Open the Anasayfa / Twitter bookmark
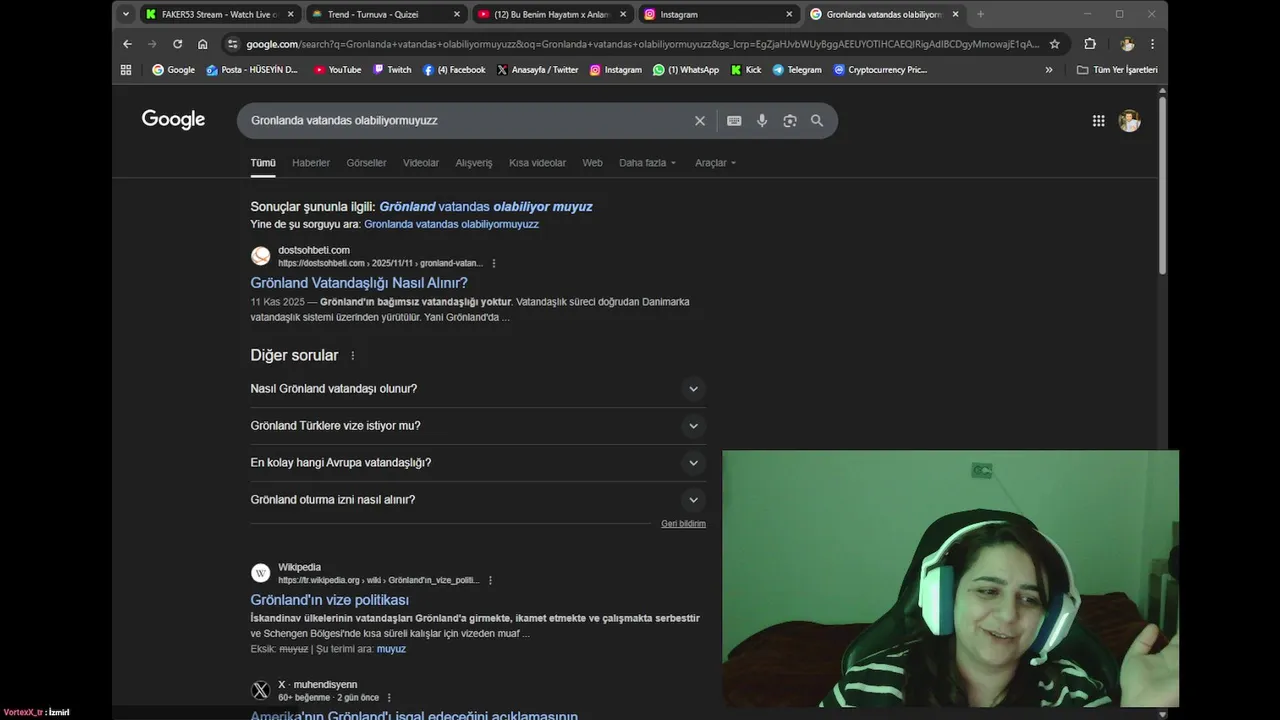 pos(538,70)
